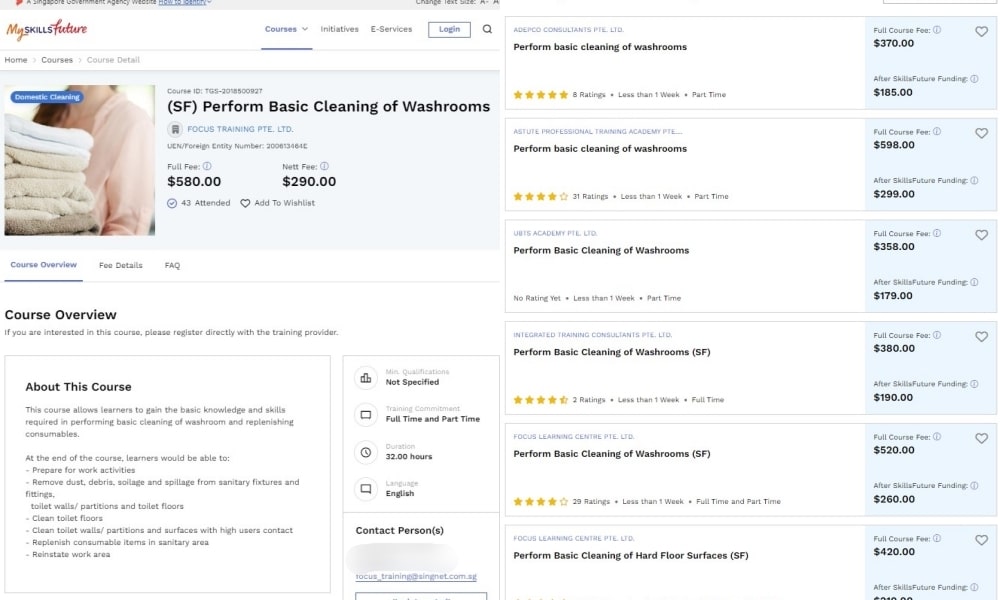Switch to the Fee Details tab
This screenshot has height=600, width=1000.
click(121, 265)
